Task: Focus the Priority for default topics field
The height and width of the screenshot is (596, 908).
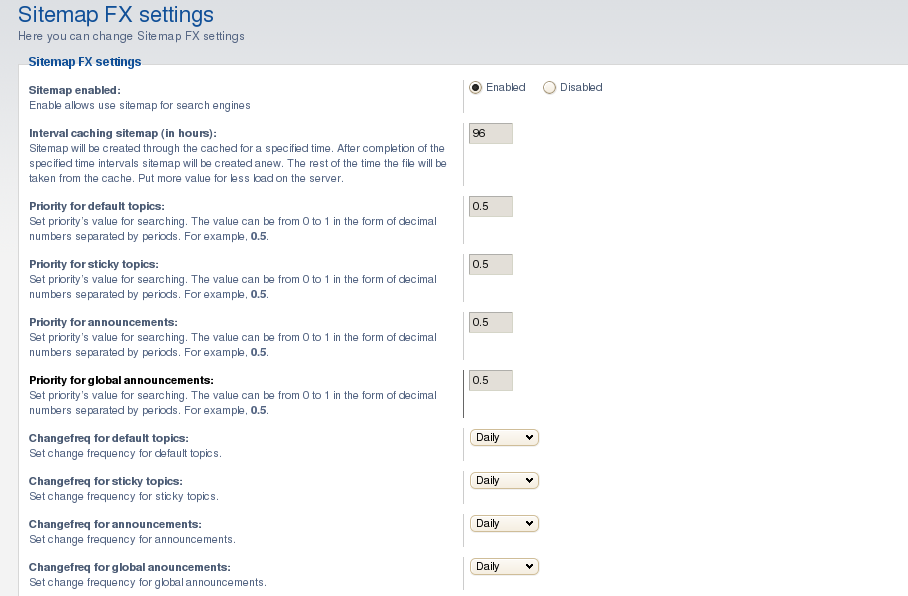Action: point(490,206)
